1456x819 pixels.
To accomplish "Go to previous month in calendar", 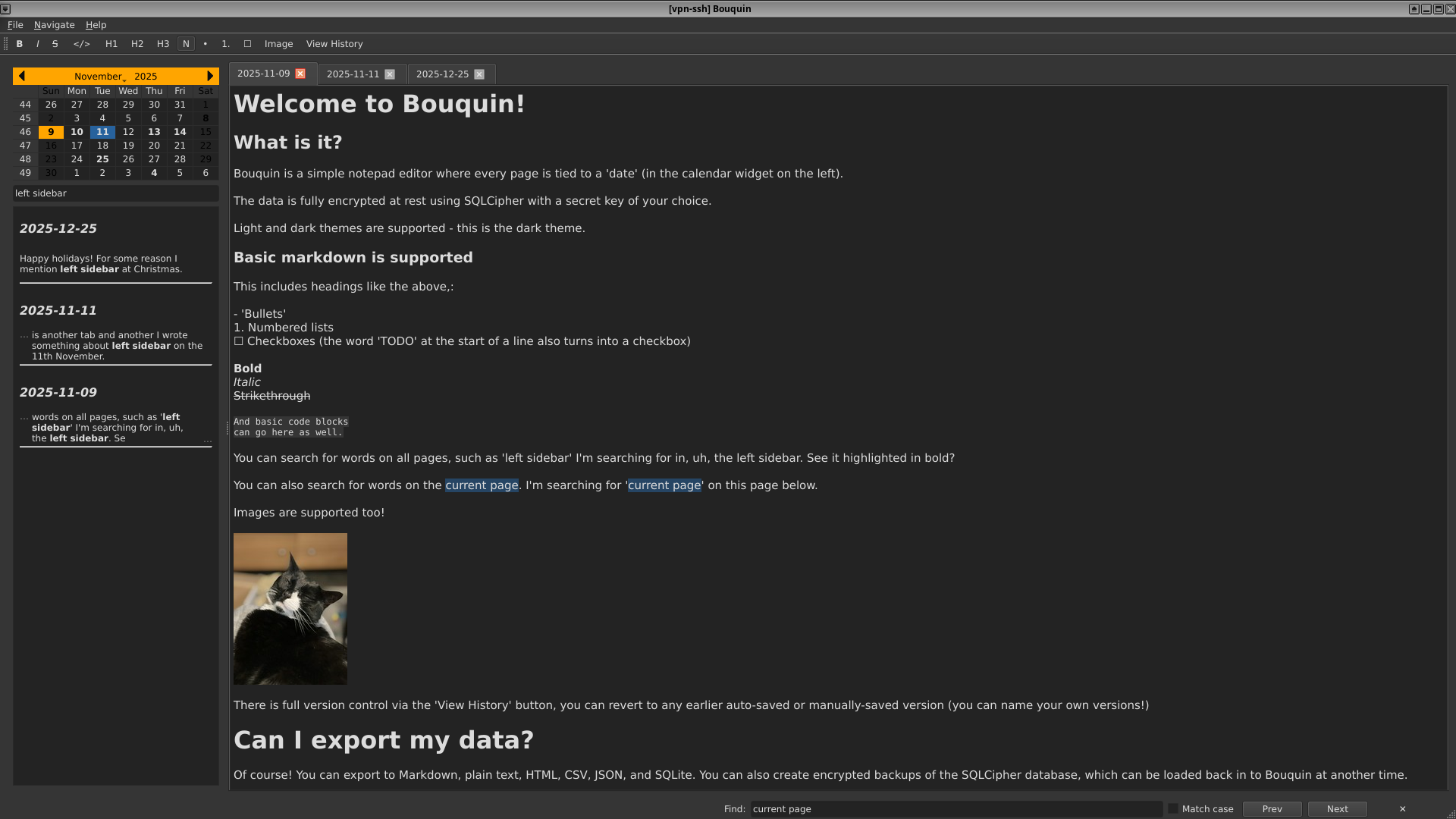I will (x=21, y=76).
